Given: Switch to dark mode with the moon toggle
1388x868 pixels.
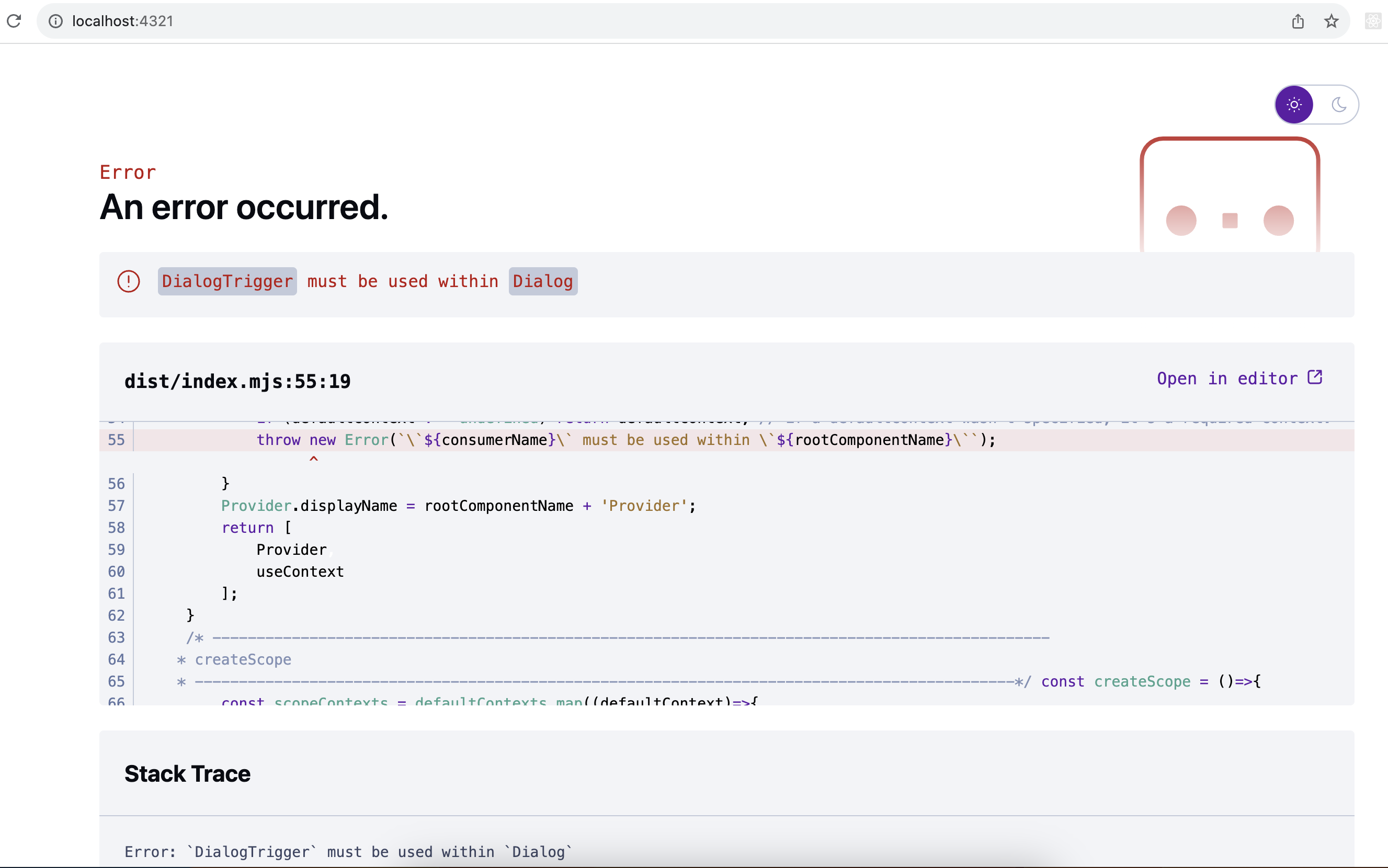Looking at the screenshot, I should [1339, 104].
